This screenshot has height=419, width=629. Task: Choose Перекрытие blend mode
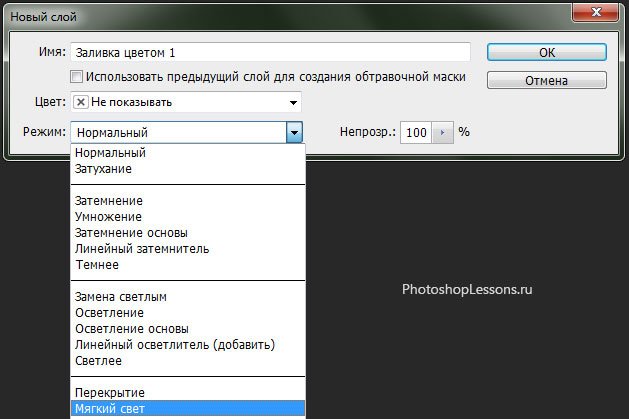109,392
